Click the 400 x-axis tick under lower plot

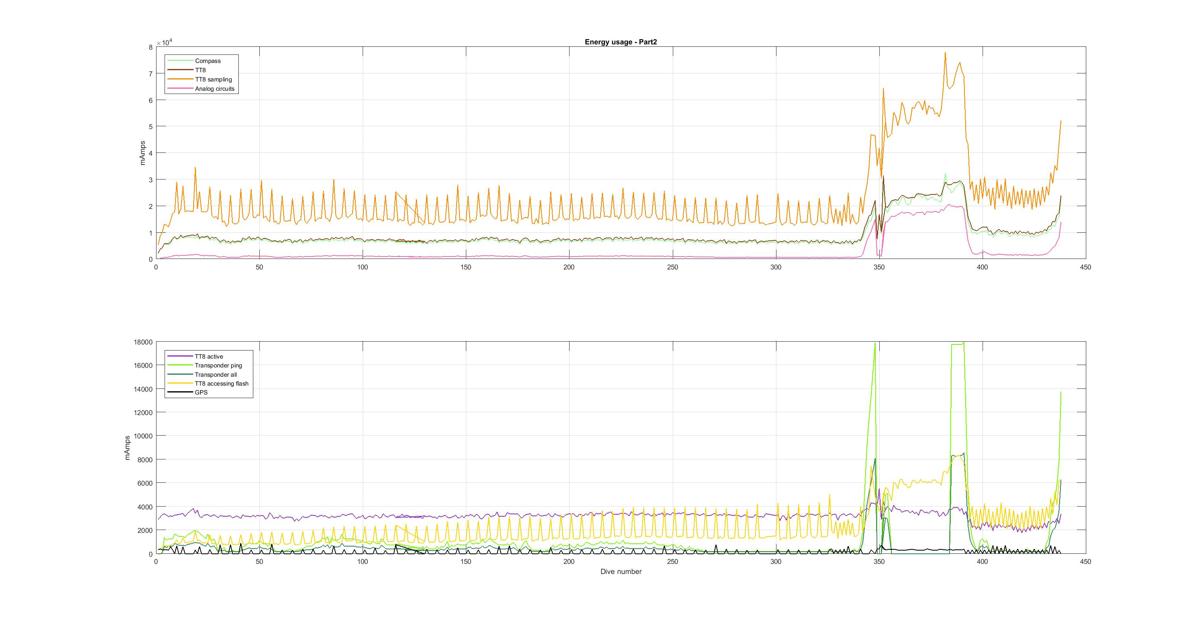[x=982, y=562]
